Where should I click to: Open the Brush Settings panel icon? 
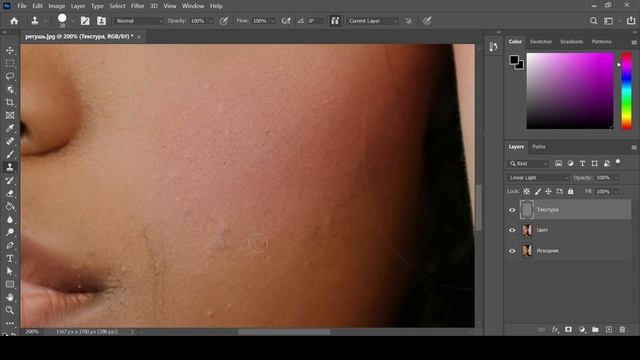(85, 21)
